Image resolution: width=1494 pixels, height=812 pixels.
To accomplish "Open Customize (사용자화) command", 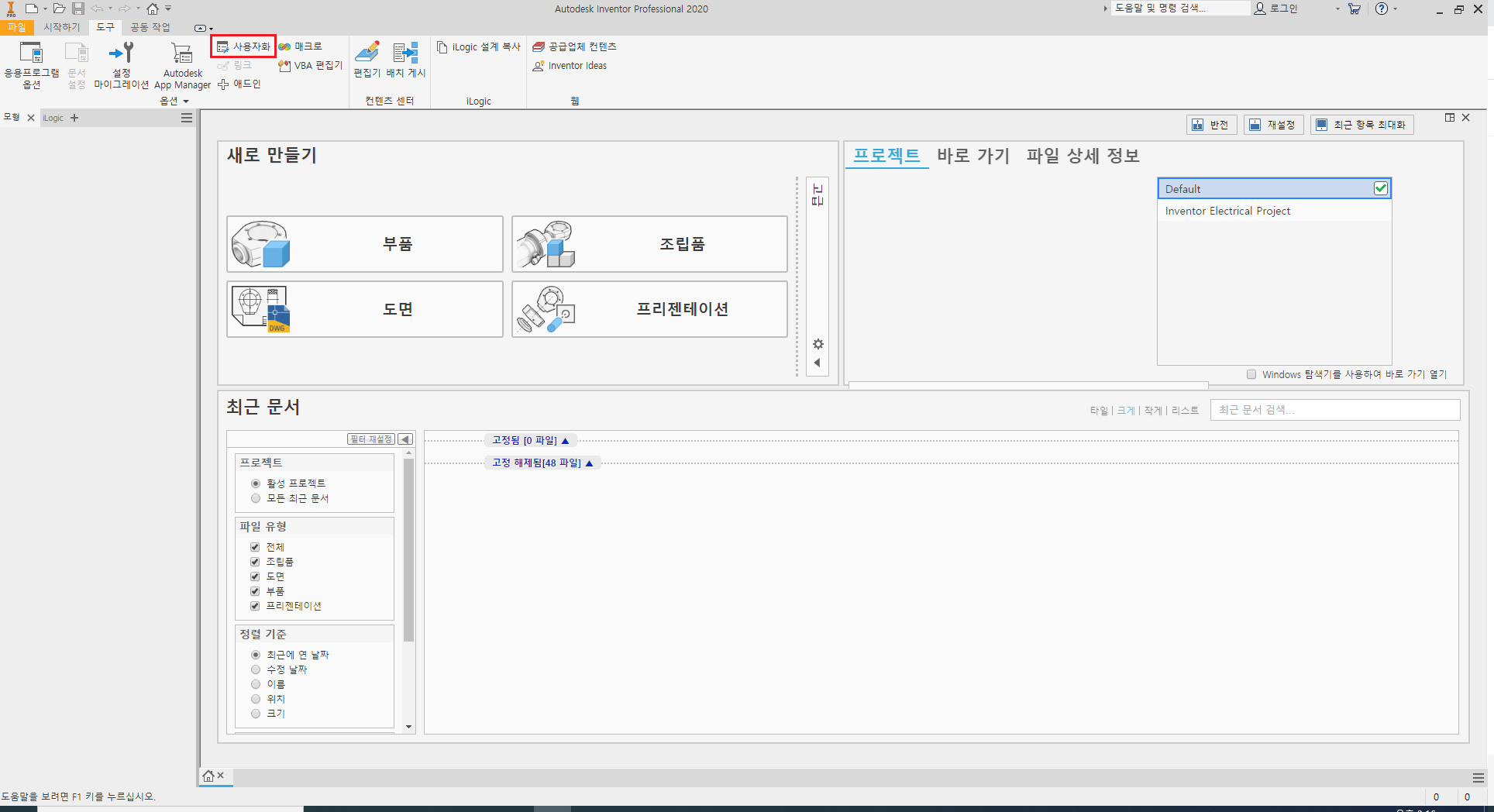I will click(x=244, y=46).
